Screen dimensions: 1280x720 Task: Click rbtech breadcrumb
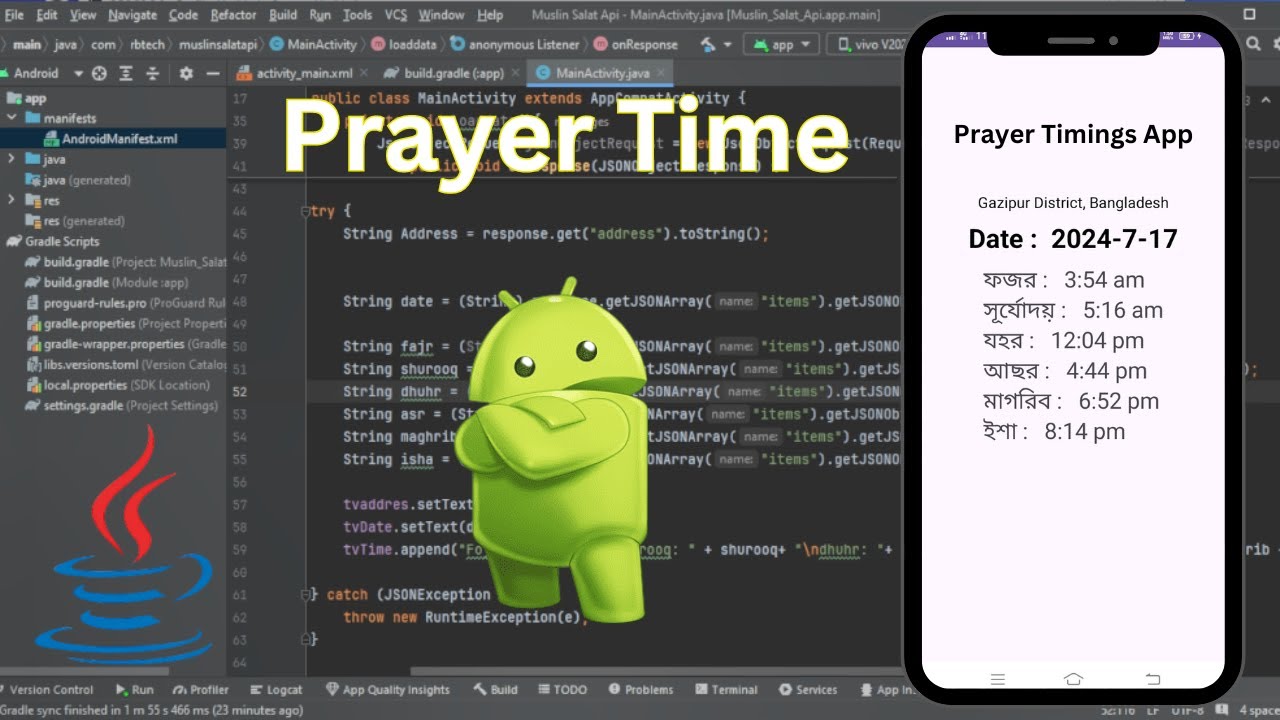pyautogui.click(x=147, y=45)
